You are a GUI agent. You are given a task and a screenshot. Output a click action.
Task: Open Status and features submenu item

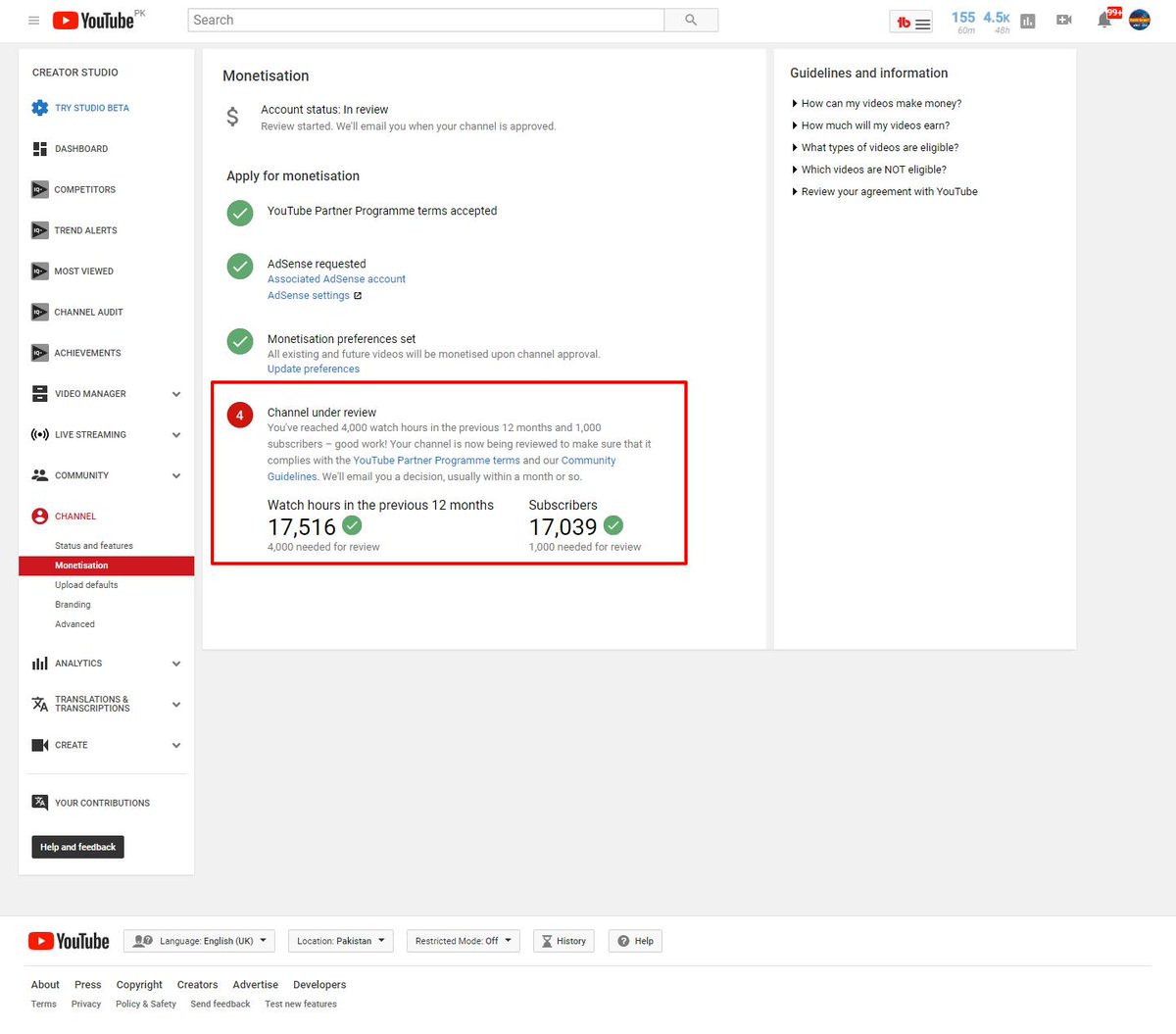[94, 546]
